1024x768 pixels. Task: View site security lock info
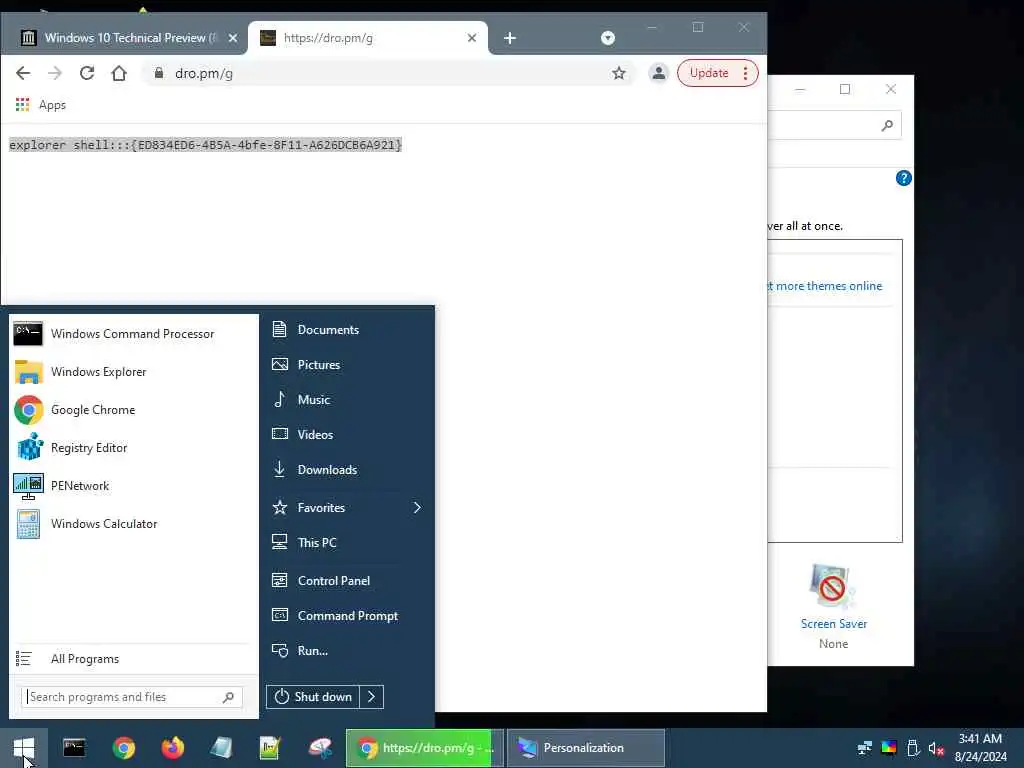159,73
